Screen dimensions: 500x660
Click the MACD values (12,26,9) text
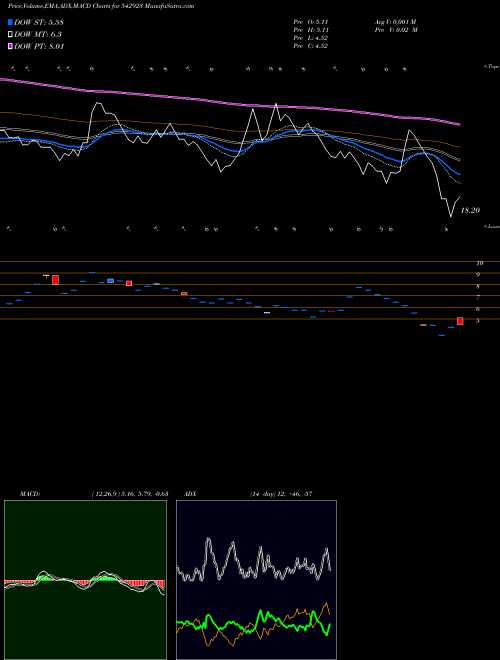pyautogui.click(x=130, y=493)
